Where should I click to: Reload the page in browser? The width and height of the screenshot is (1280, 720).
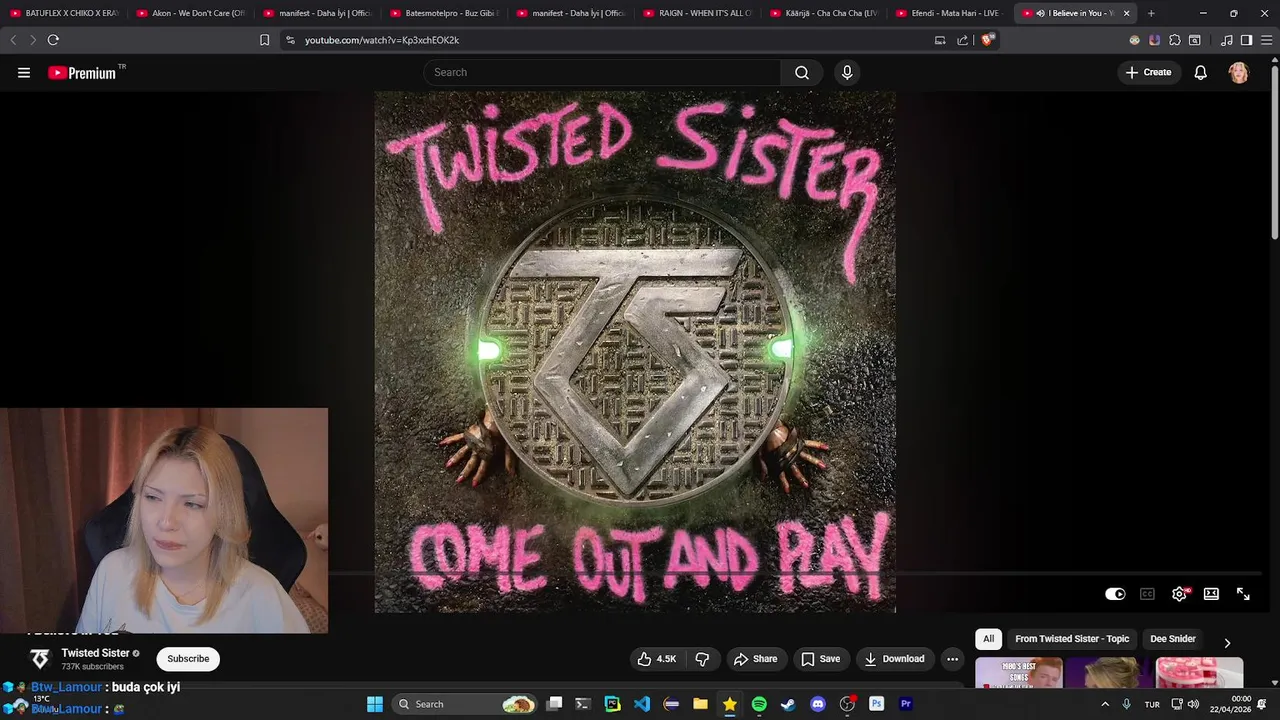53,40
